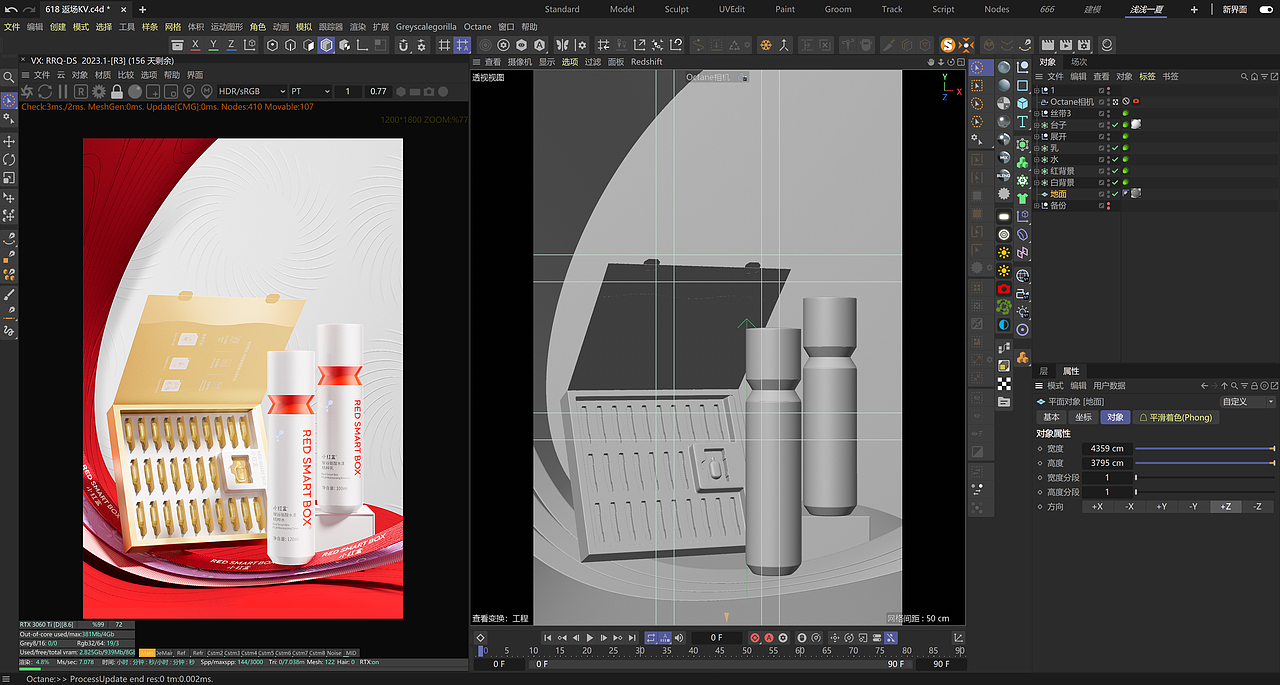Viewport: 1280px width, 685px height.
Task: Switch to Nodes layout
Action: coord(997,9)
